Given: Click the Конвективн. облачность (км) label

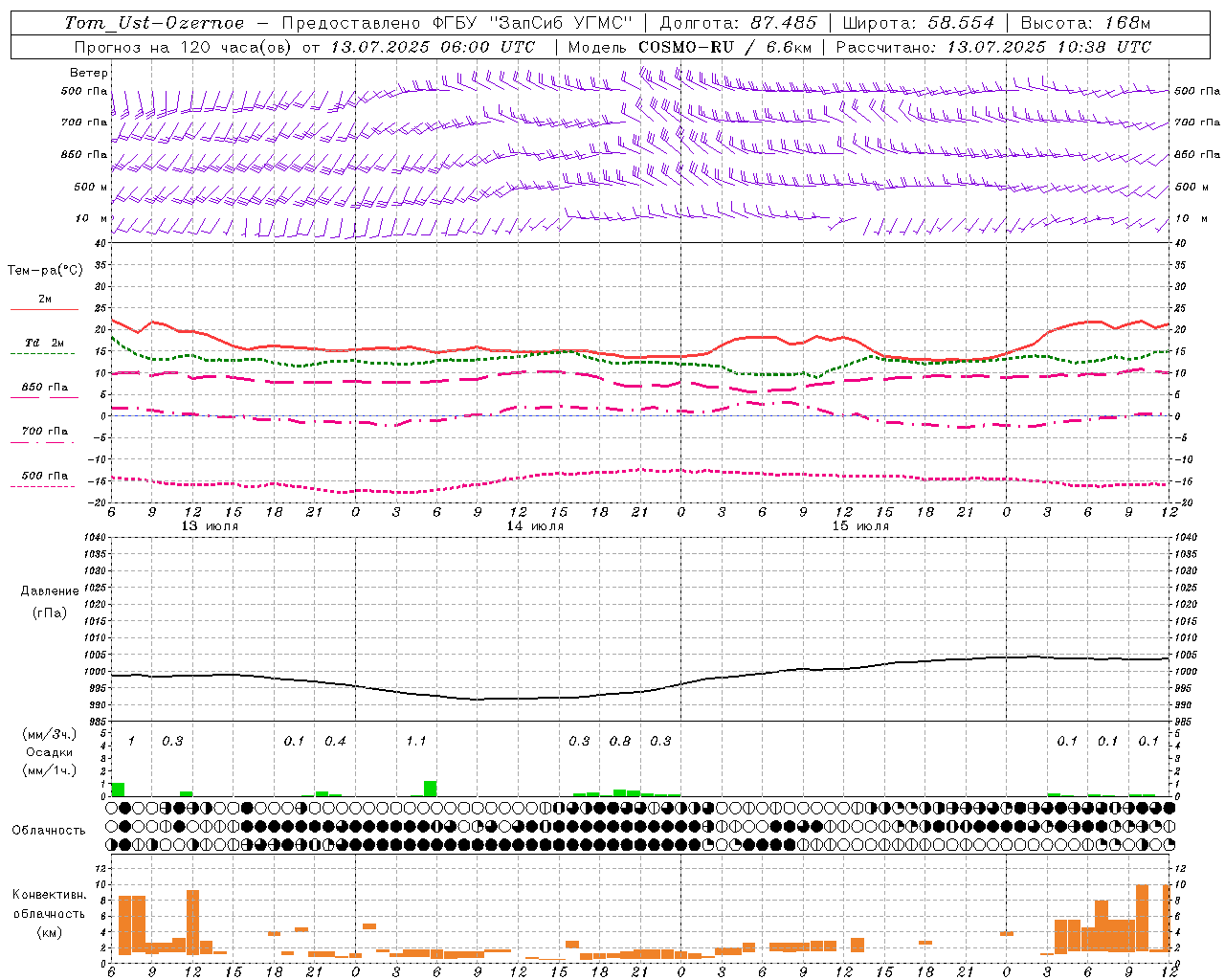Looking at the screenshot, I should 49,913.
